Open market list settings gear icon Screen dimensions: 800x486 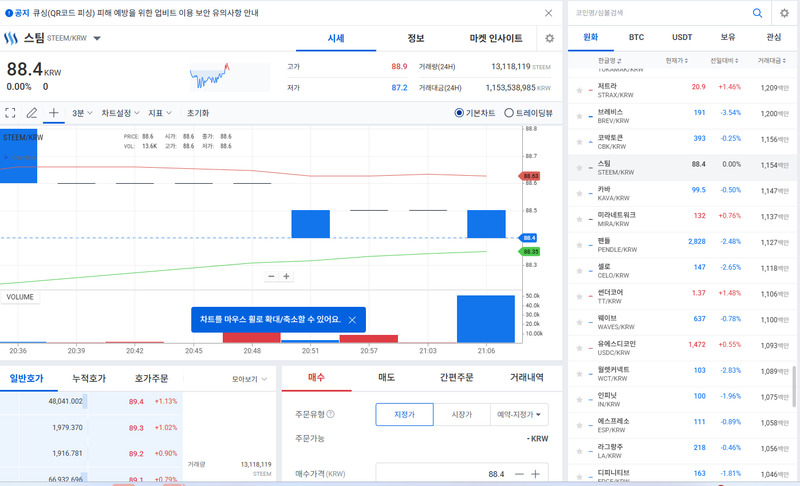[x=784, y=13]
